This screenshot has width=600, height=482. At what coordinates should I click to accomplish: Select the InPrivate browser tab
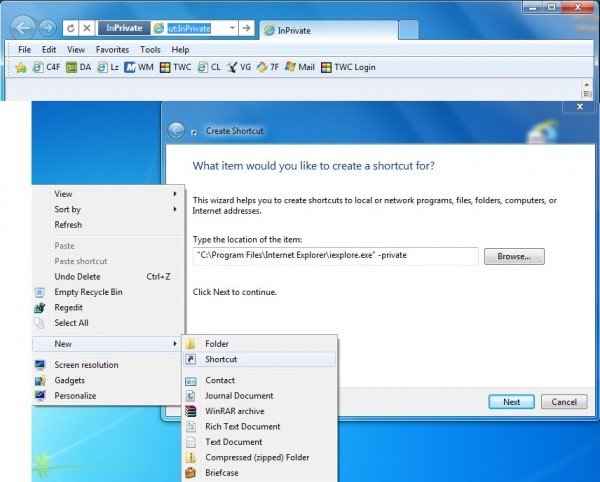[328, 30]
